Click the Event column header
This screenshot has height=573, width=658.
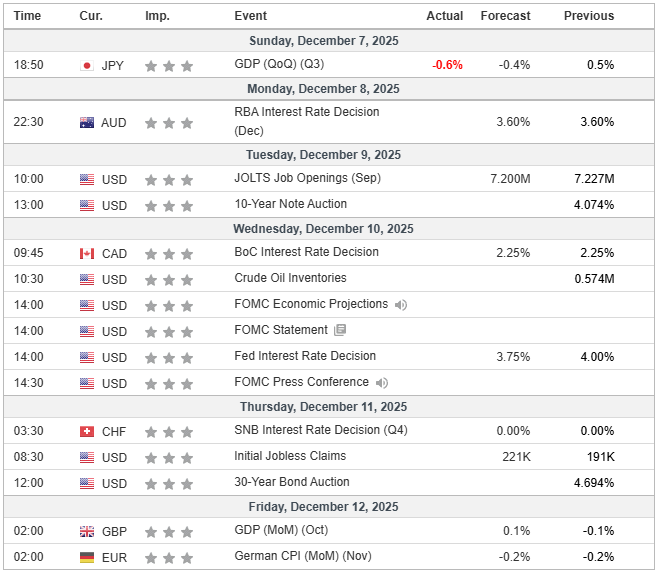pos(251,16)
